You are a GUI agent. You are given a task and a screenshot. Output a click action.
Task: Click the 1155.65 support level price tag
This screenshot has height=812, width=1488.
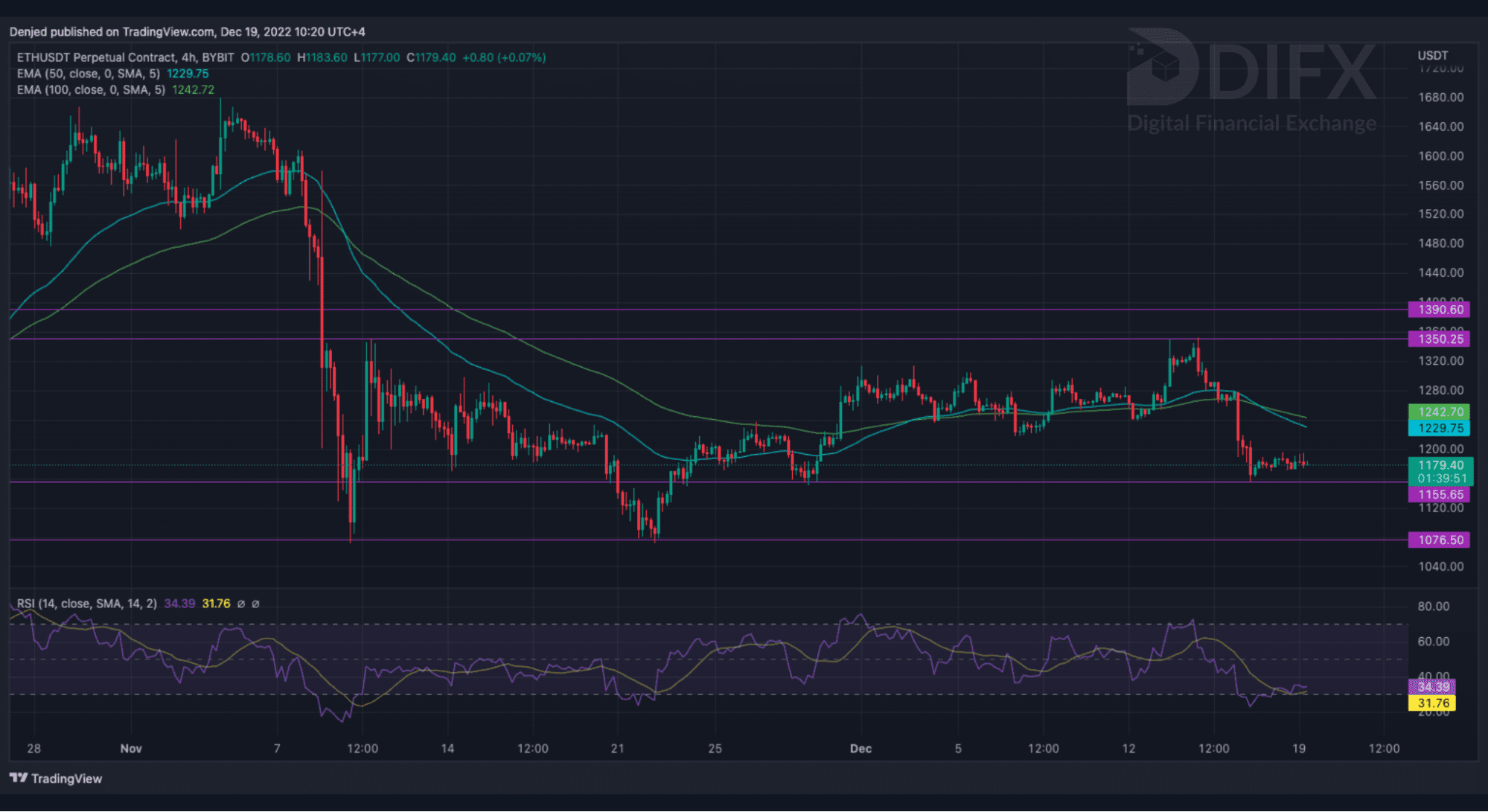pos(1439,494)
